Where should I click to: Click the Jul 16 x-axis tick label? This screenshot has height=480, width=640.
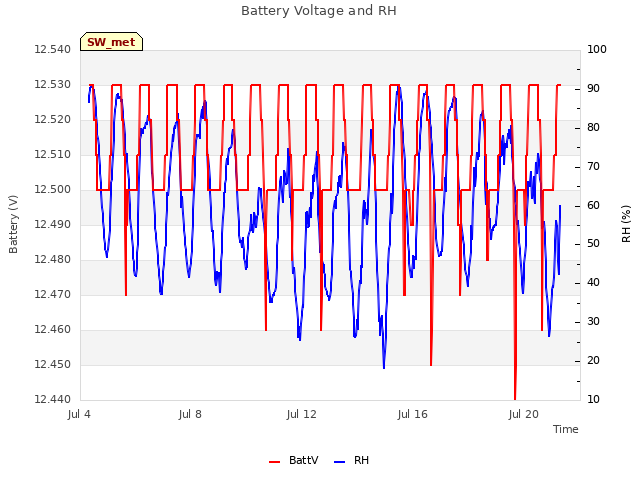(413, 415)
